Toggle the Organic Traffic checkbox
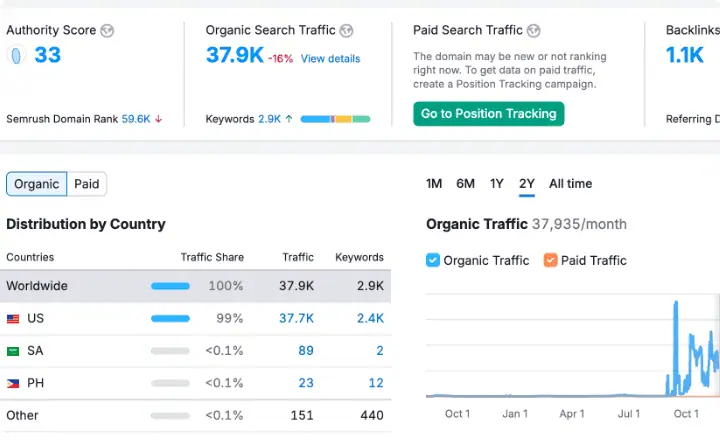Viewport: 720px width, 440px height. coord(433,260)
